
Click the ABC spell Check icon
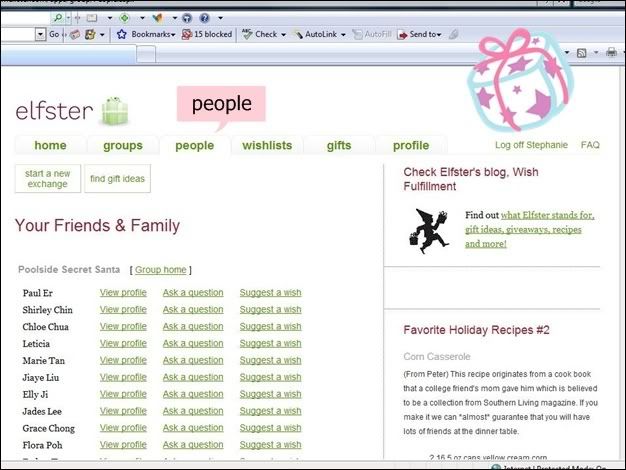coord(247,34)
